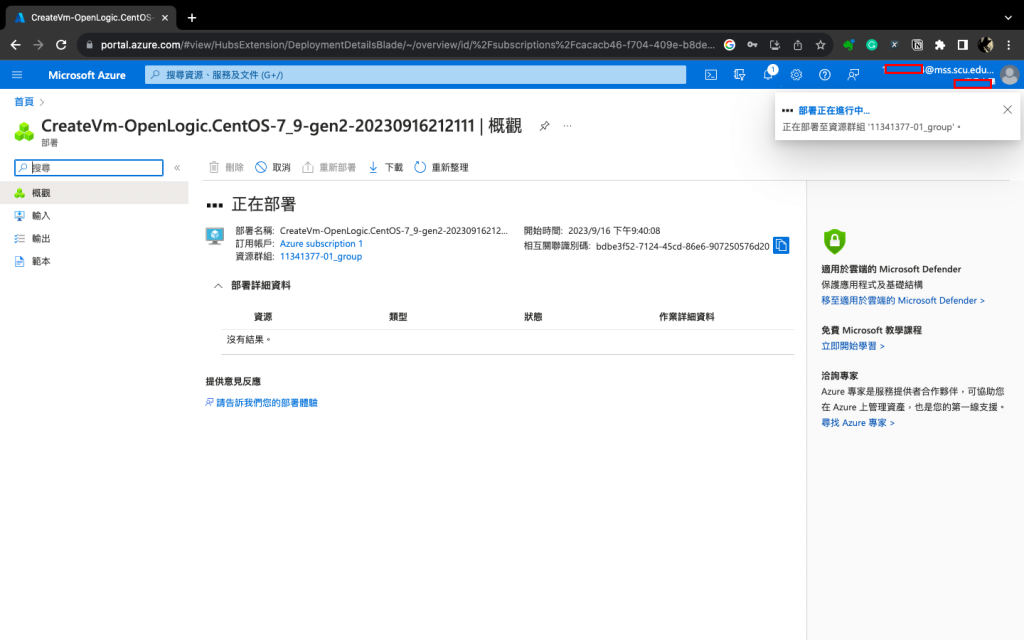This screenshot has height=640, width=1024.
Task: Dismiss the 部署正在進行中 notification
Action: pyautogui.click(x=1007, y=110)
